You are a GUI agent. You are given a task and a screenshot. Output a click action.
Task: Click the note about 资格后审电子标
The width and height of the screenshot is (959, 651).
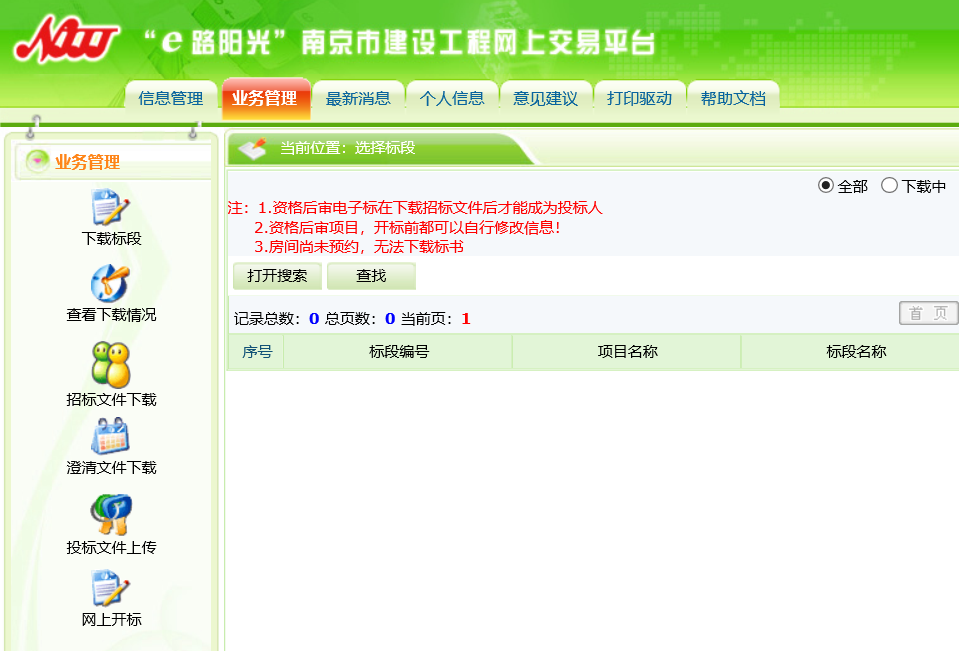click(429, 208)
